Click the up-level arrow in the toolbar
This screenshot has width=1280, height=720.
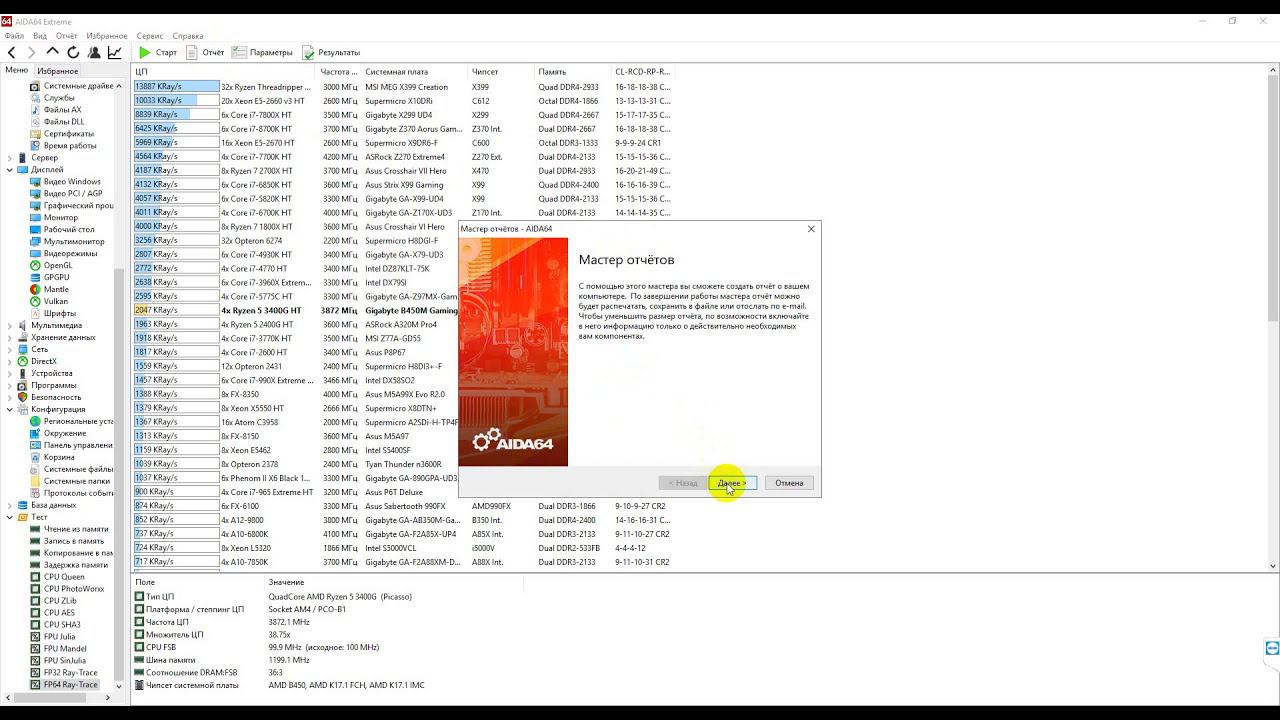[53, 52]
